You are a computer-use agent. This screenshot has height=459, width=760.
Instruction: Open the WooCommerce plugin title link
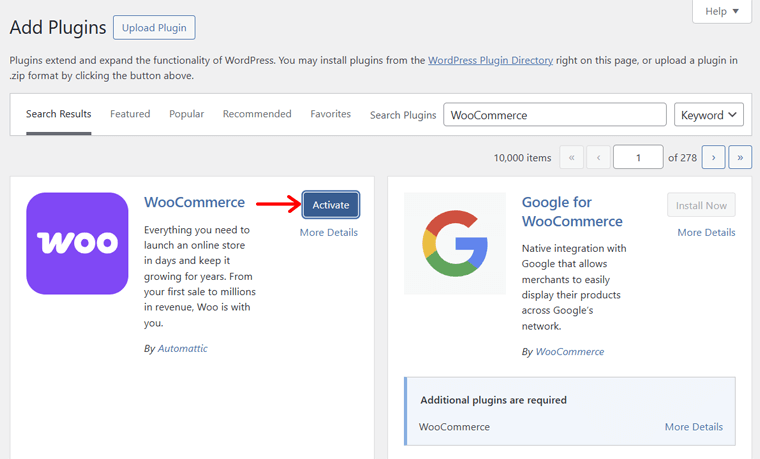click(194, 202)
